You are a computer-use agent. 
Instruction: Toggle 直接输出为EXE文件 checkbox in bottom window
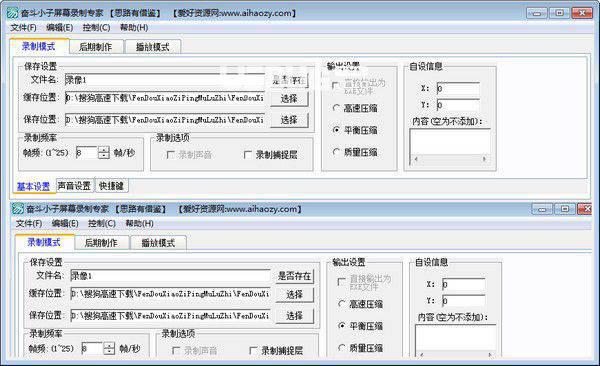click(341, 281)
